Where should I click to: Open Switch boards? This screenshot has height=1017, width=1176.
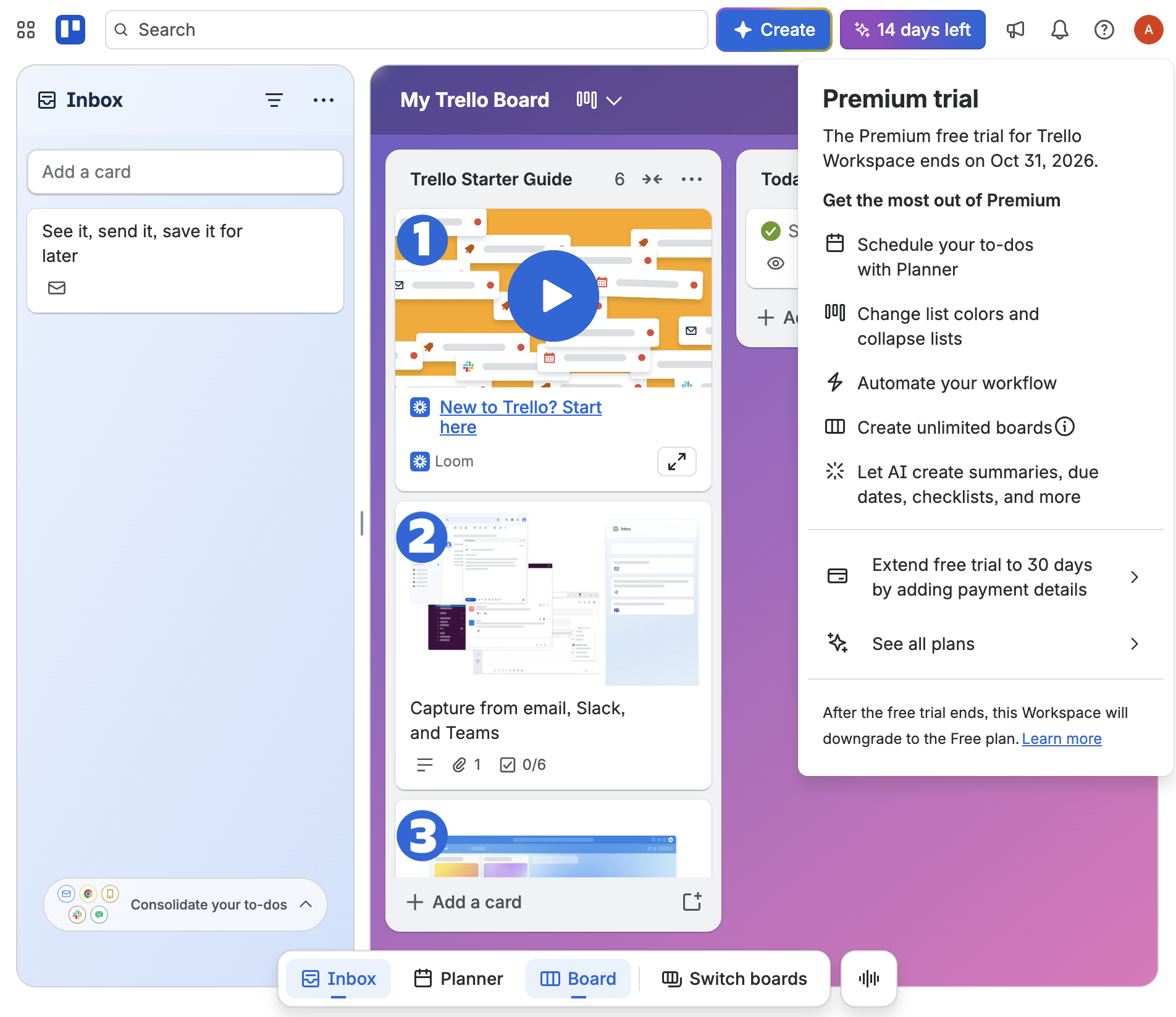point(734,979)
